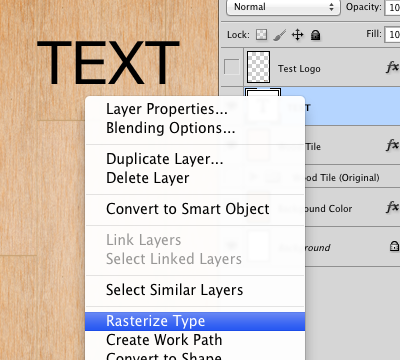Click the fx icon on Tile layer

tap(392, 145)
